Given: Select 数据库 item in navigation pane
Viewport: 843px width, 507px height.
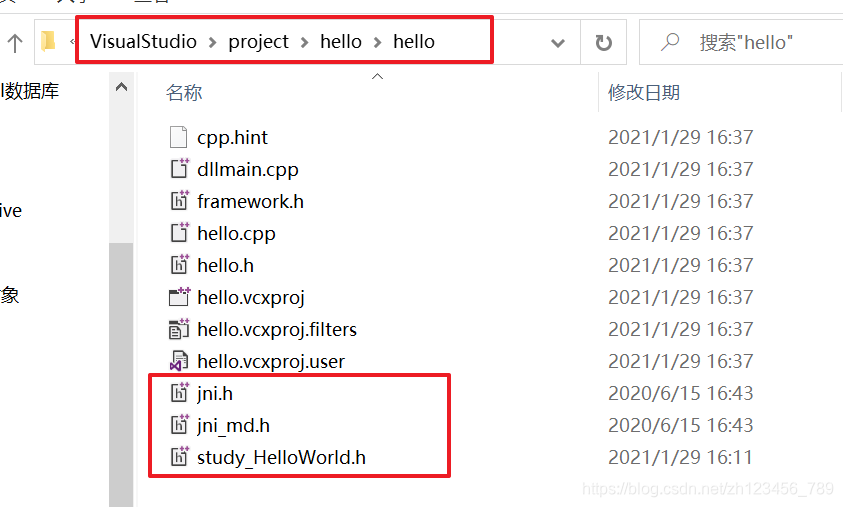Looking at the screenshot, I should pos(30,91).
